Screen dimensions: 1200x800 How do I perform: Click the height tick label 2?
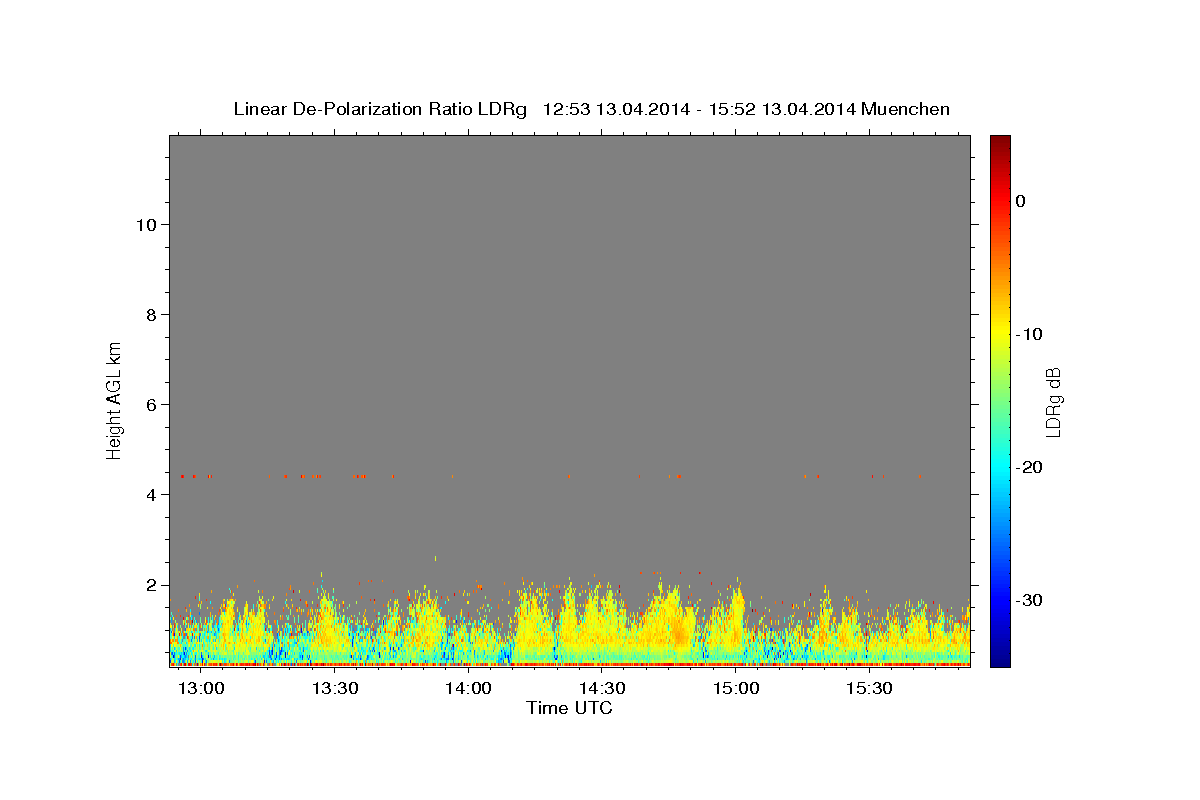[151, 585]
